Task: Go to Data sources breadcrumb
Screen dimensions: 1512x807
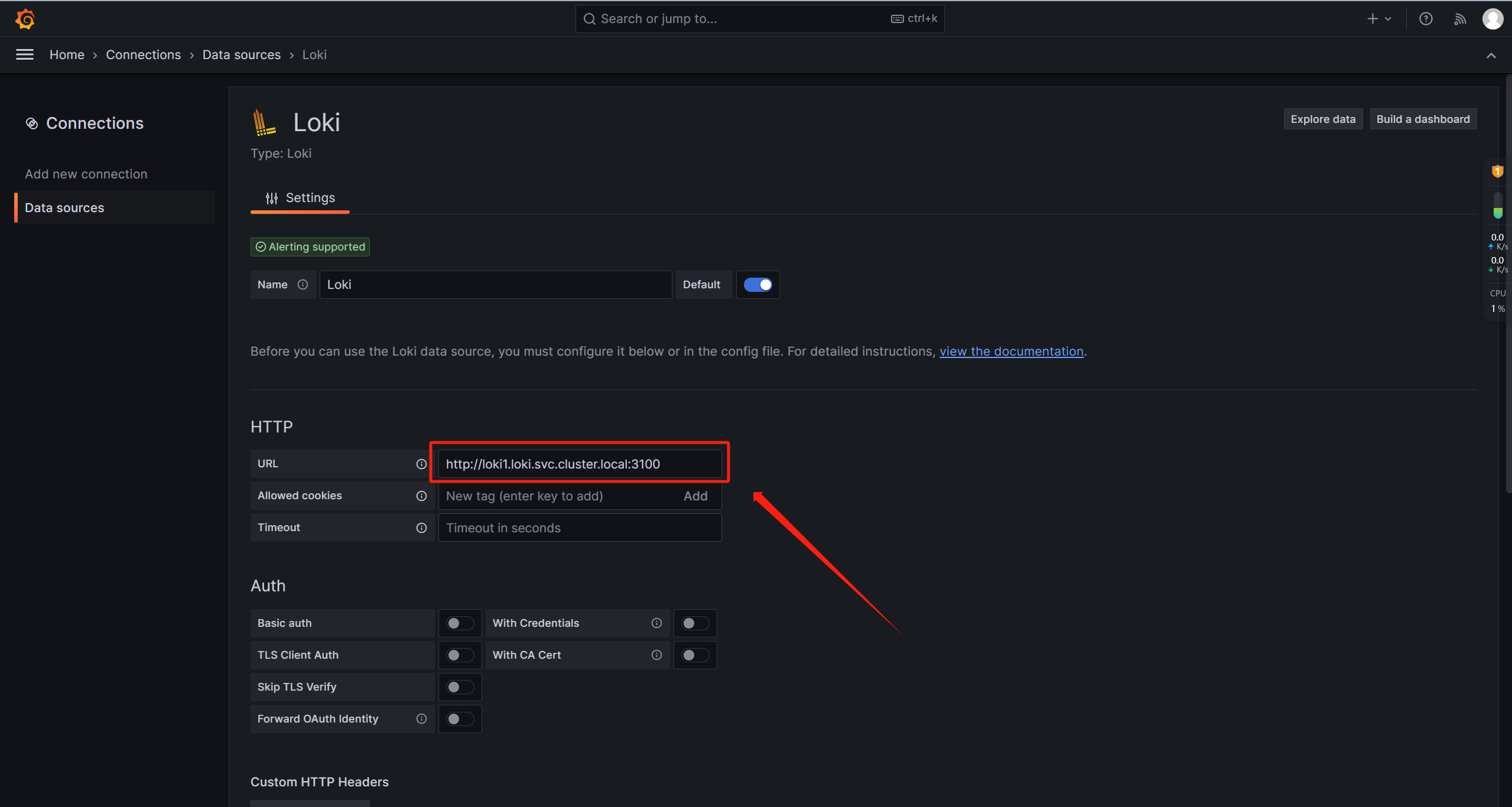Action: pyautogui.click(x=242, y=55)
